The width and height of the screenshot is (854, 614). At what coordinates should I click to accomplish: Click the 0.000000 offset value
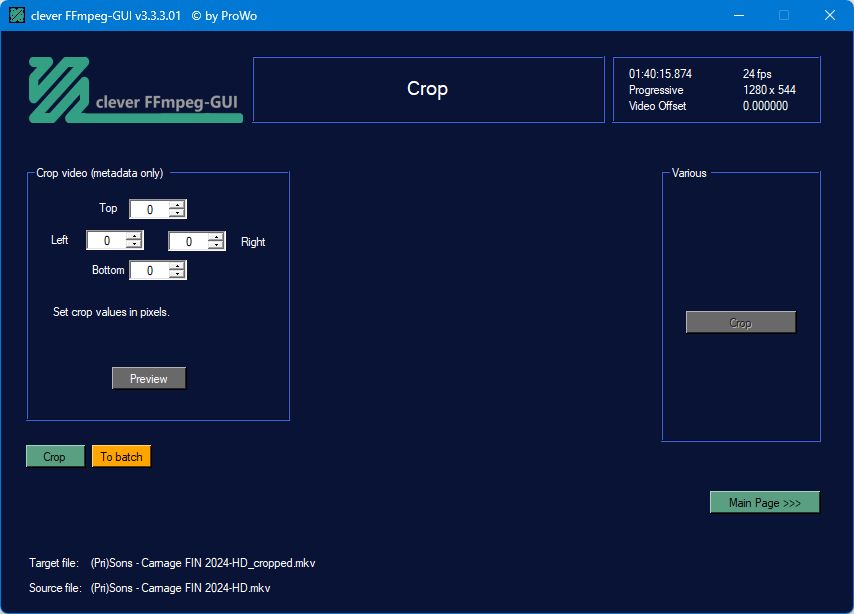[765, 106]
